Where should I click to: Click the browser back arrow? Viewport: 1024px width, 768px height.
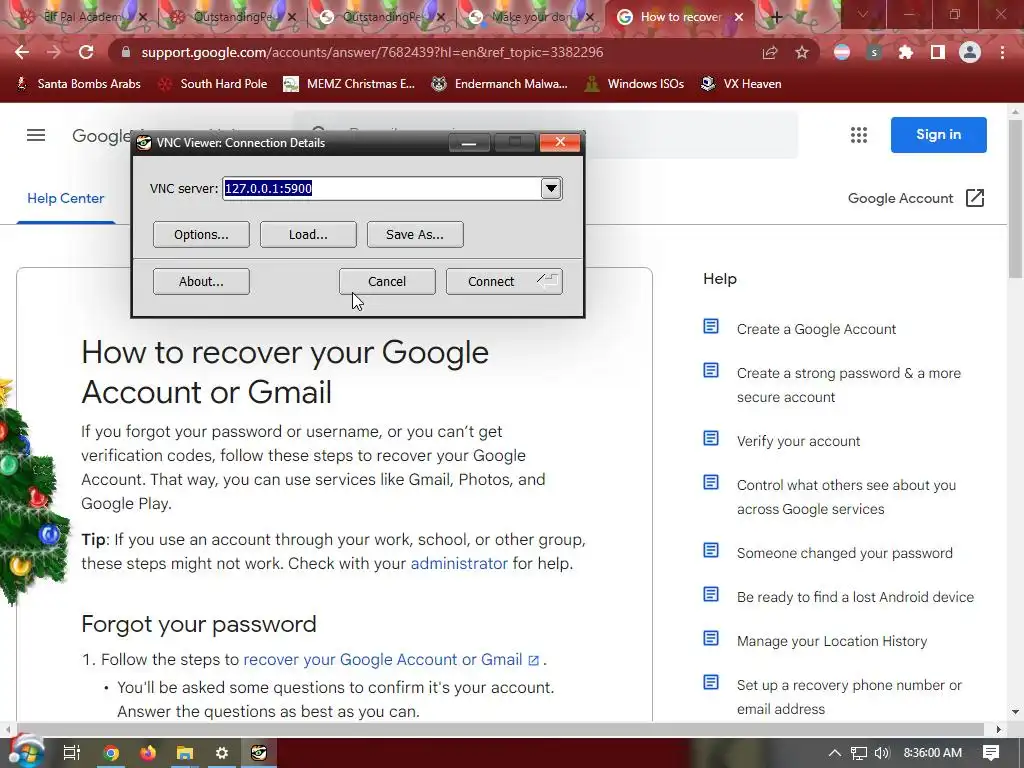(22, 52)
